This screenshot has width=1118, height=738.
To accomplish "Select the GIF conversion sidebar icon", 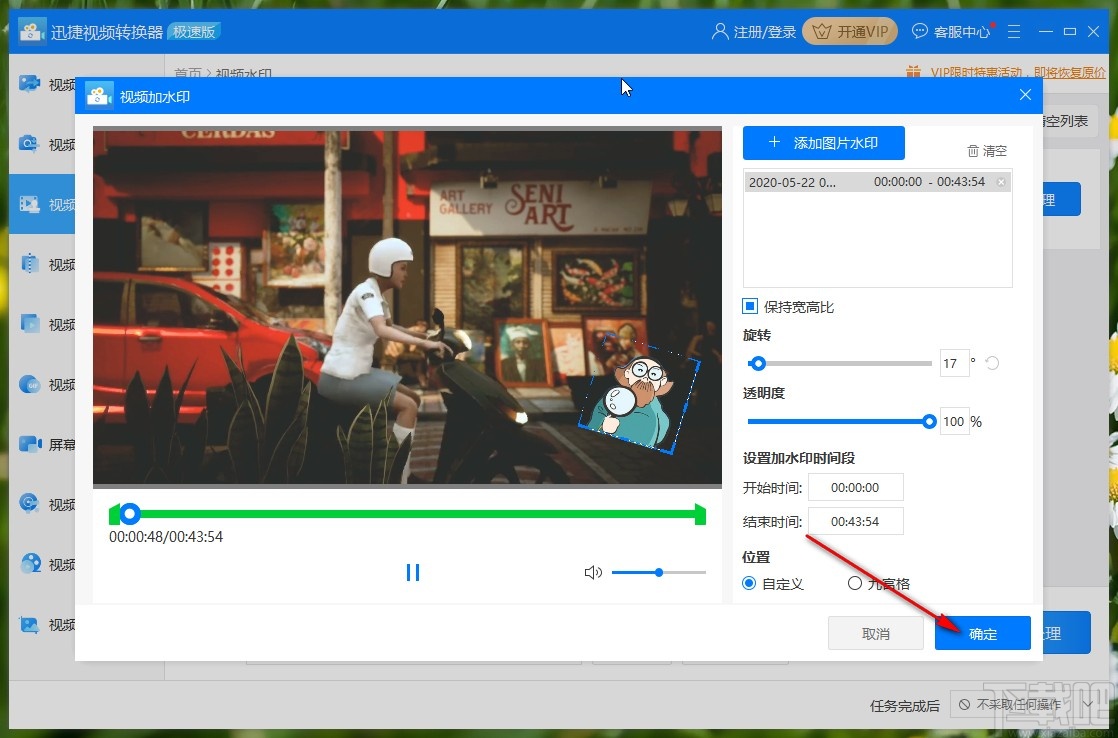I will pos(30,384).
